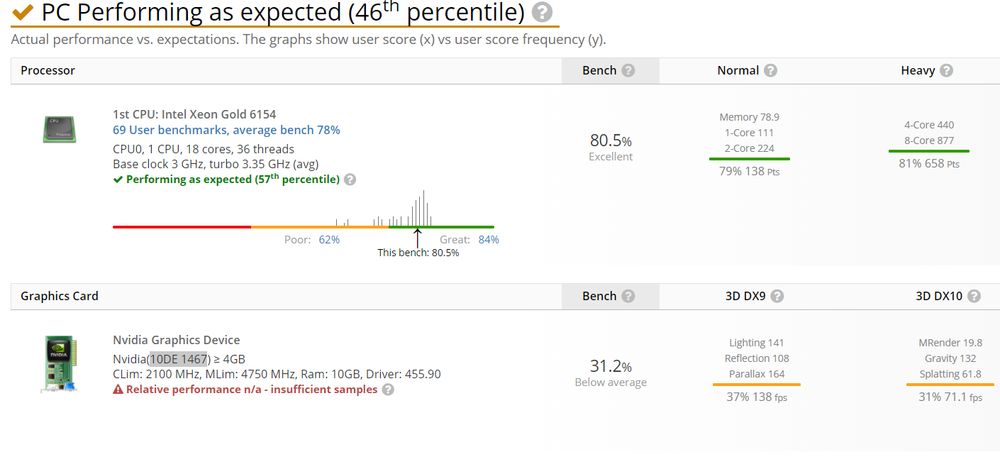Click the highlighted 10DE 1467 device ID
The height and width of the screenshot is (457, 1000).
179,359
